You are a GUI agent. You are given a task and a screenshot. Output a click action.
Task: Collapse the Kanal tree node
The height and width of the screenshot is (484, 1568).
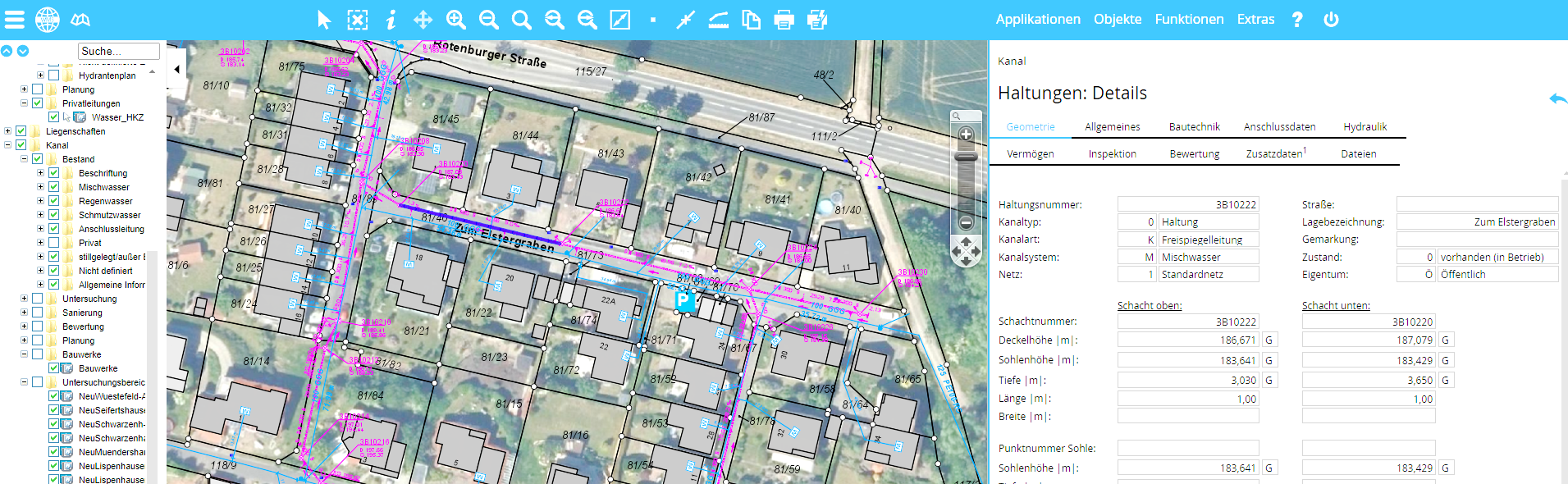click(7, 145)
